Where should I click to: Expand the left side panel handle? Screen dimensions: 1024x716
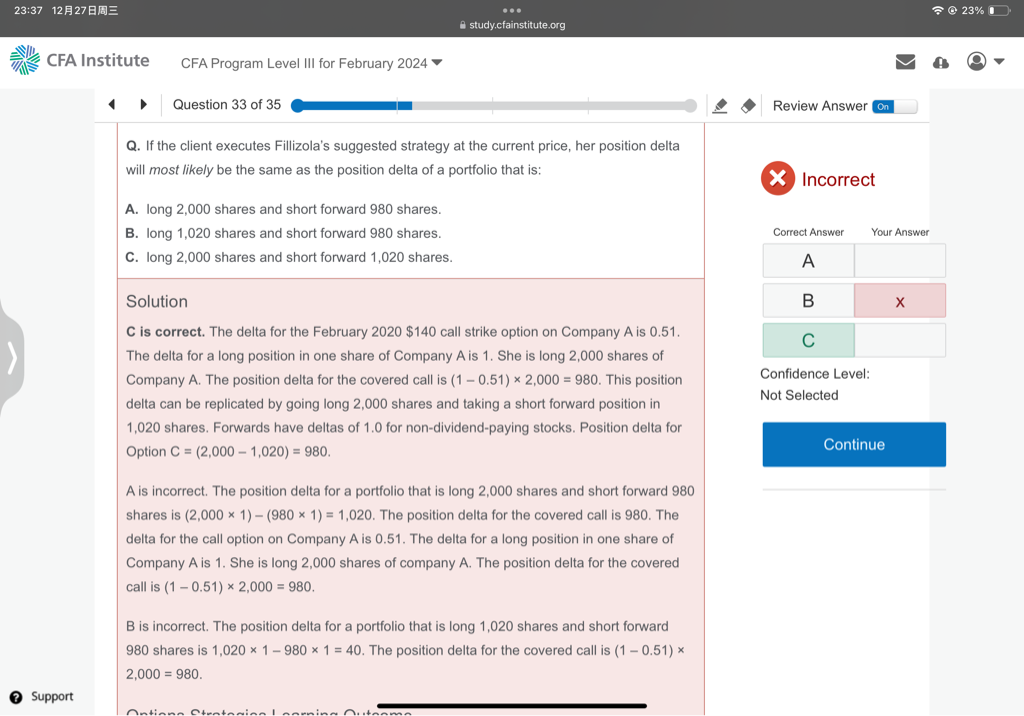(x=12, y=357)
